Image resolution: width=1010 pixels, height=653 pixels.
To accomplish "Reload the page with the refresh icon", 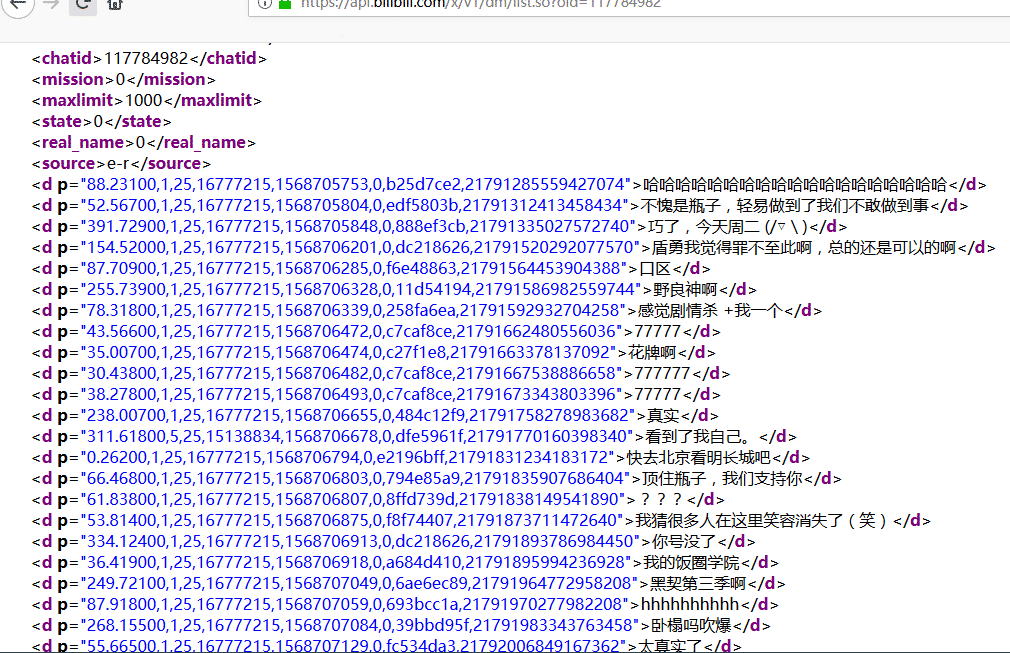I will [x=82, y=5].
